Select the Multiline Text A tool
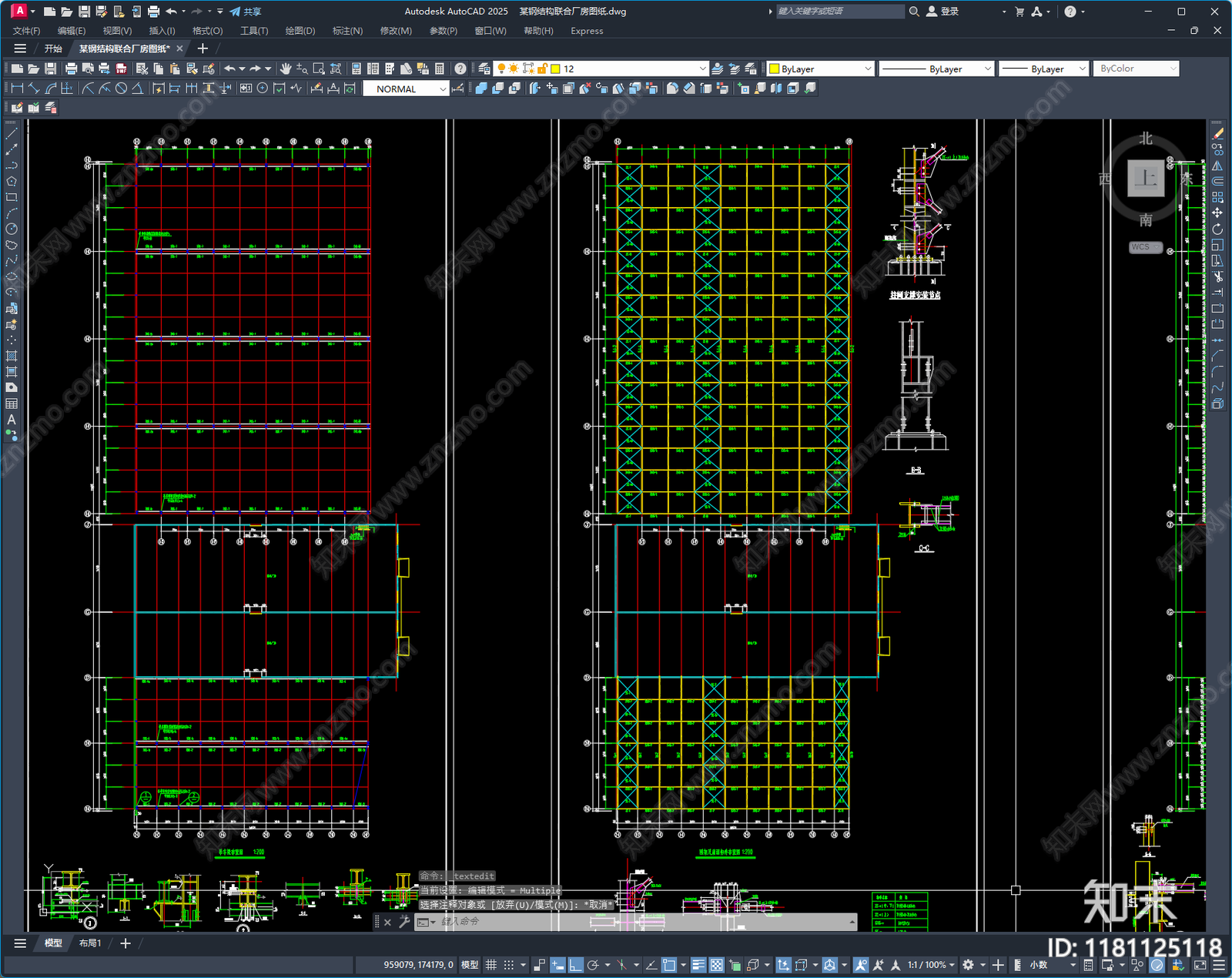This screenshot has width=1232, height=978. (x=12, y=420)
